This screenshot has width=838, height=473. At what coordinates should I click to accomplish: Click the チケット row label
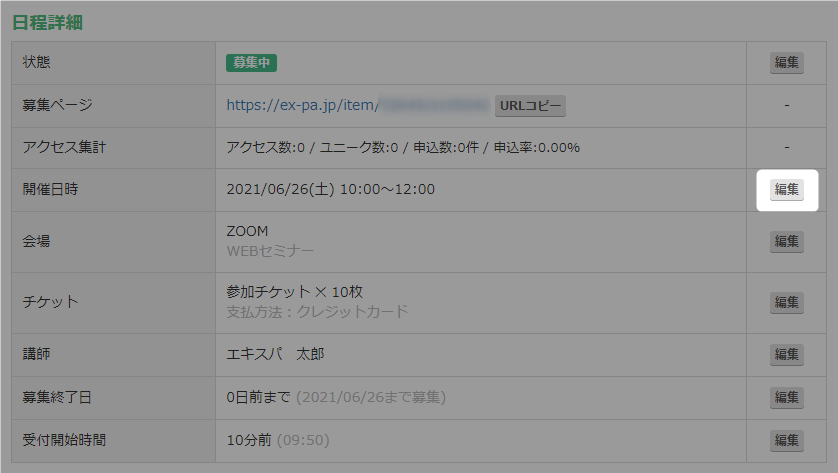coord(50,302)
